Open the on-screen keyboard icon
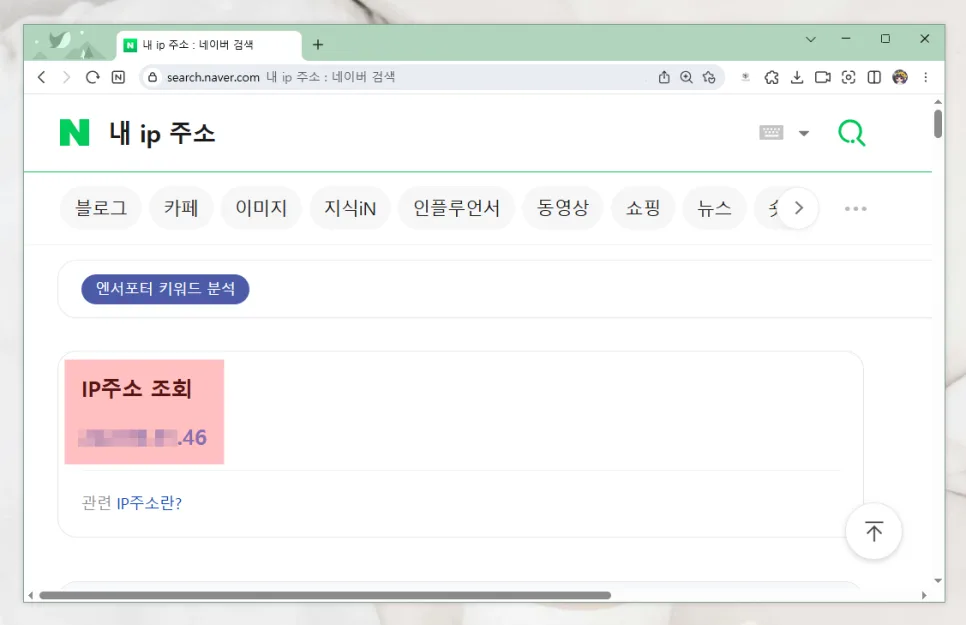The width and height of the screenshot is (966, 625). point(771,133)
